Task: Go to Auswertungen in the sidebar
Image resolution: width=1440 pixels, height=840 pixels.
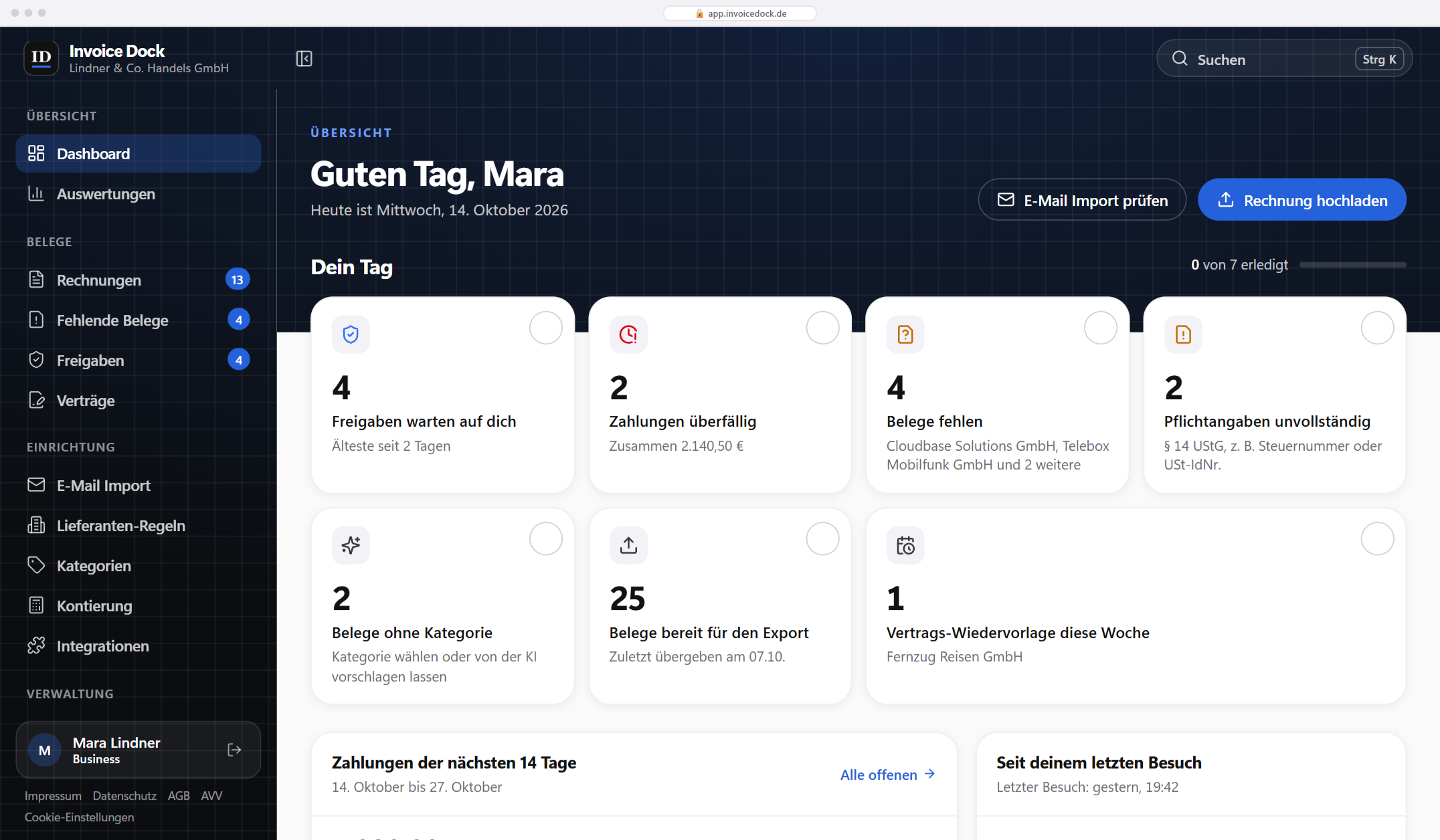Action: click(139, 194)
